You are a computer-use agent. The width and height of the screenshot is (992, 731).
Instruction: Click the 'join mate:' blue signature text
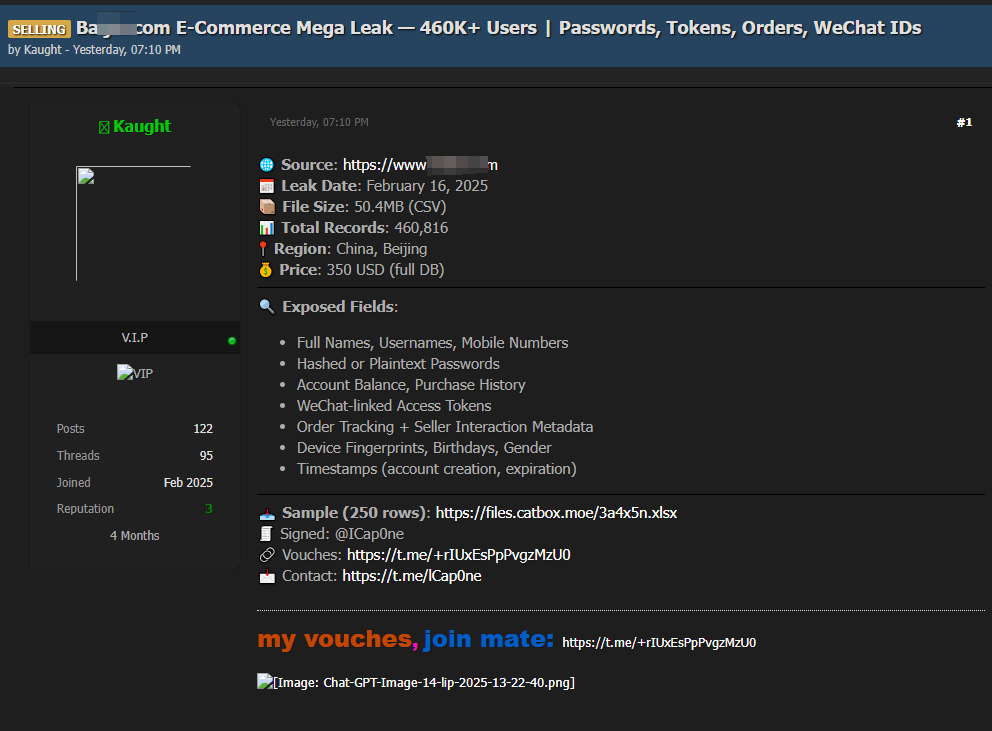pyautogui.click(x=488, y=640)
